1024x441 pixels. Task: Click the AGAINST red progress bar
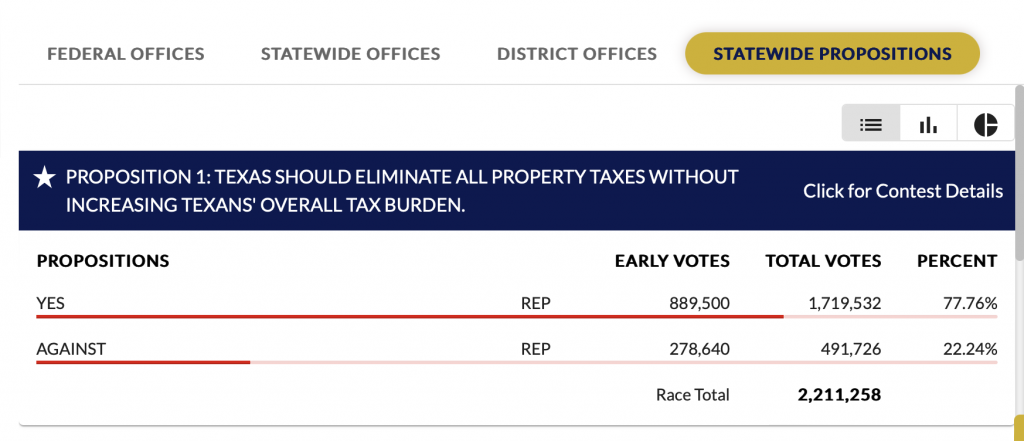pyautogui.click(x=143, y=362)
